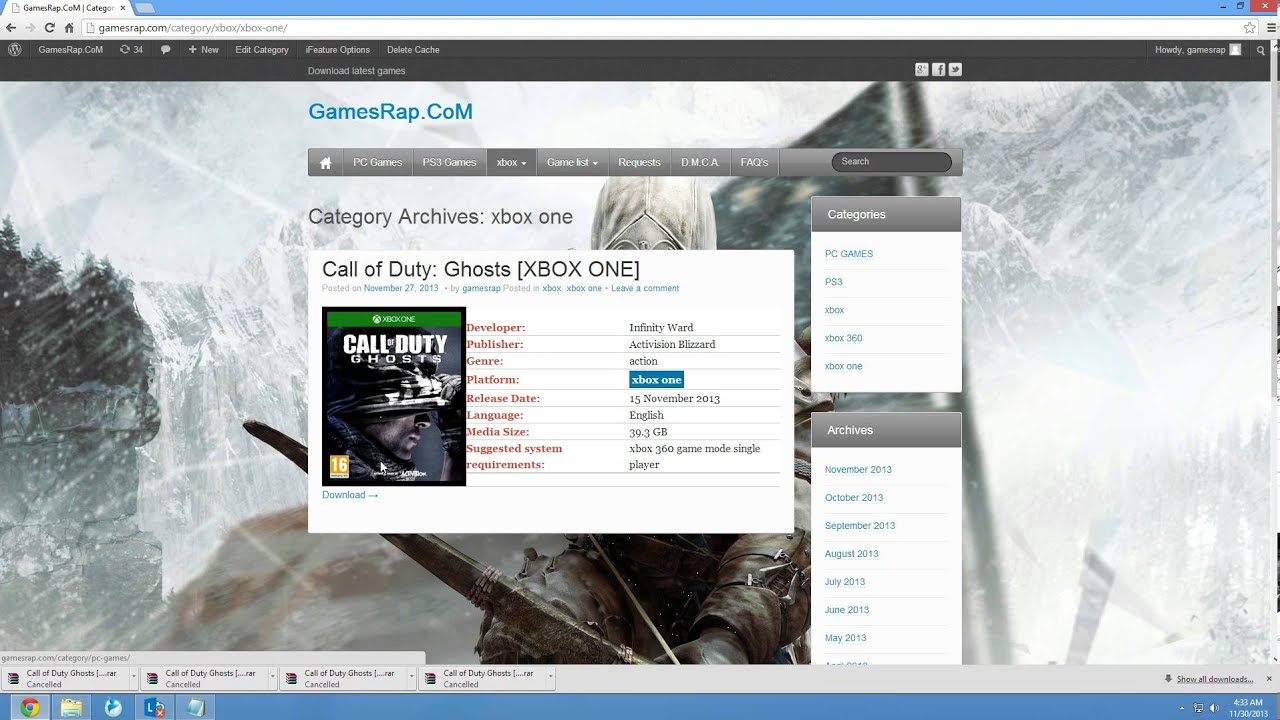
Task: Click the home icon in navigation bar
Action: [x=325, y=163]
